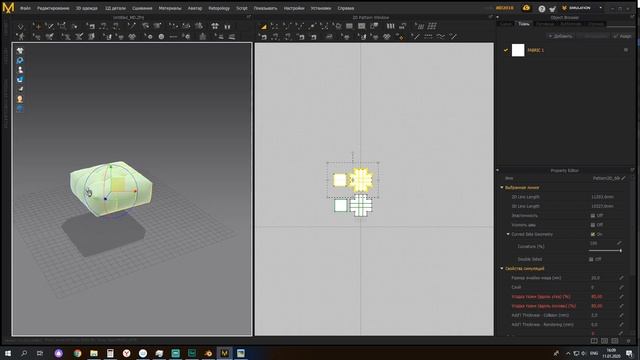640x360 pixels.
Task: Open the Windows Start menu
Action: coord(7,353)
